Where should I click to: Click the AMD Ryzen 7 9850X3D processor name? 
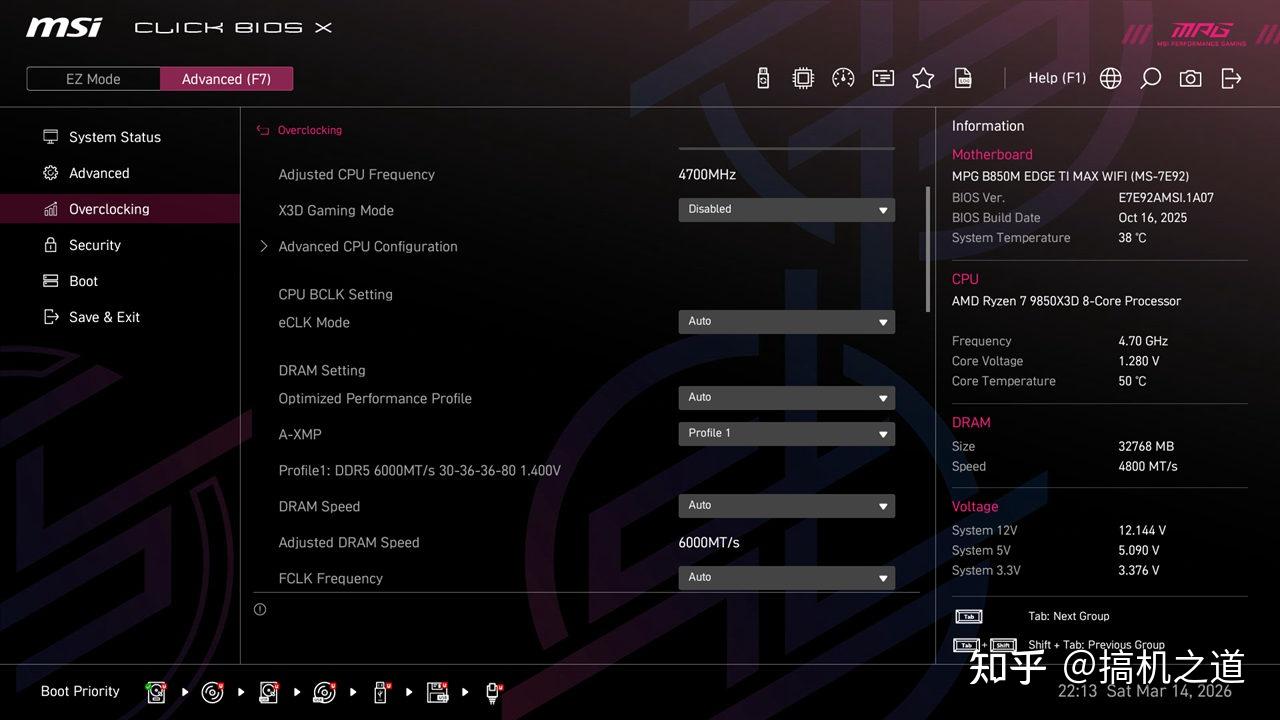pyautogui.click(x=1066, y=301)
